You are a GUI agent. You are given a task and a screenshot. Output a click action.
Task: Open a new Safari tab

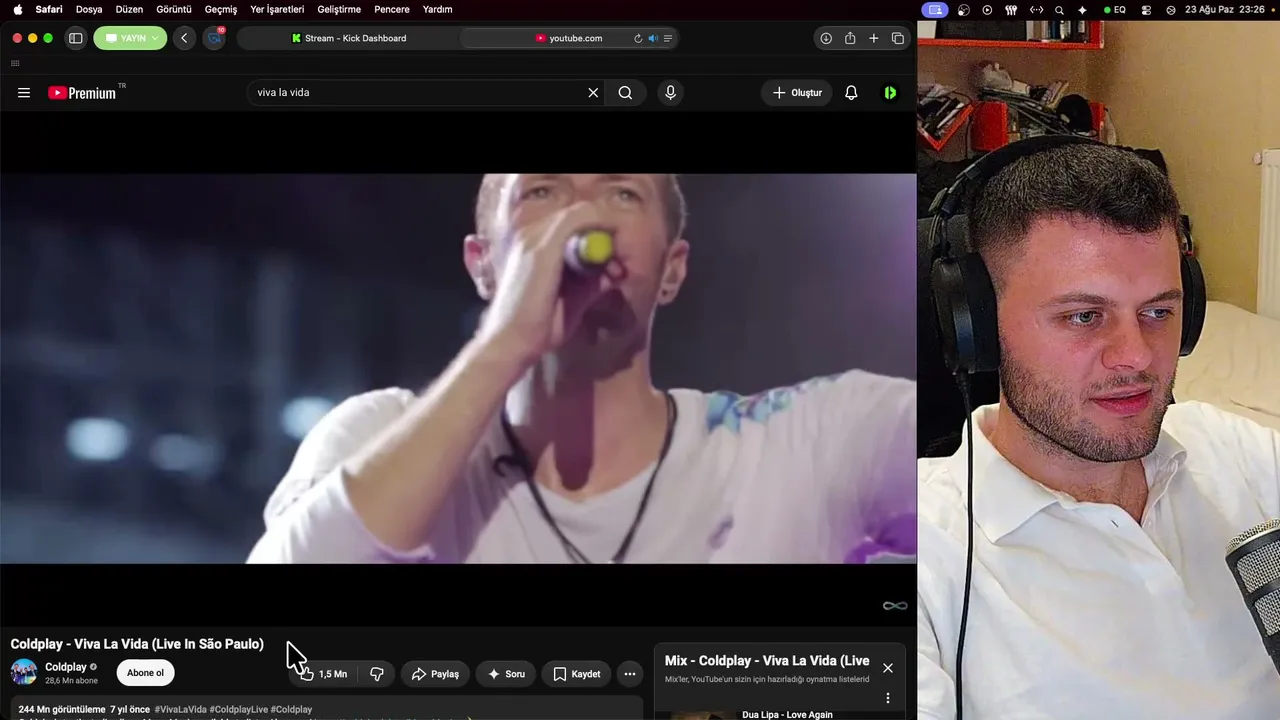click(873, 38)
